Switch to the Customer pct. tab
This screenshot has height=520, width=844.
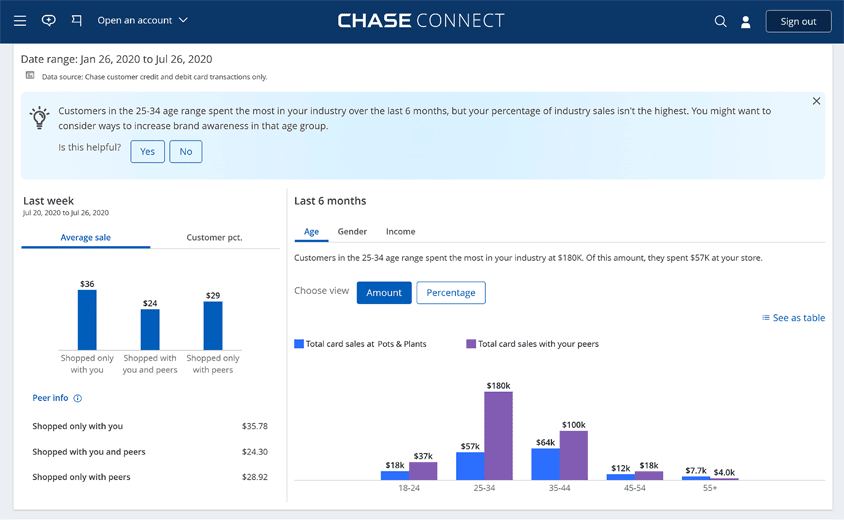(214, 237)
